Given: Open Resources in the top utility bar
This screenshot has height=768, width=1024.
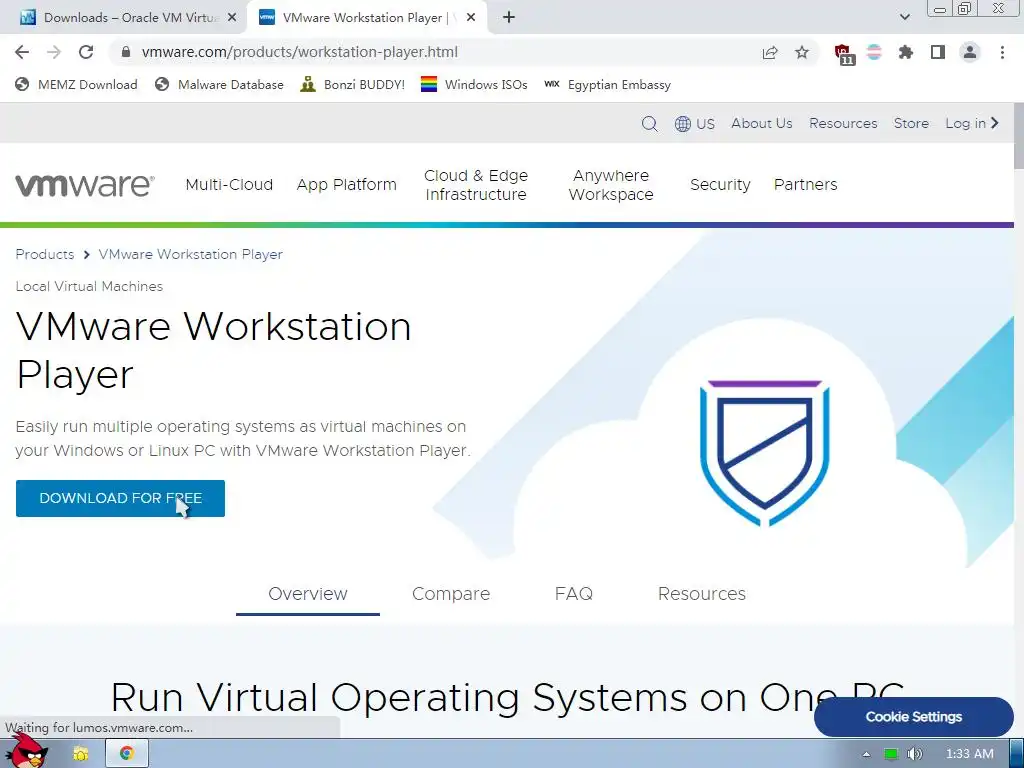Looking at the screenshot, I should pos(843,123).
